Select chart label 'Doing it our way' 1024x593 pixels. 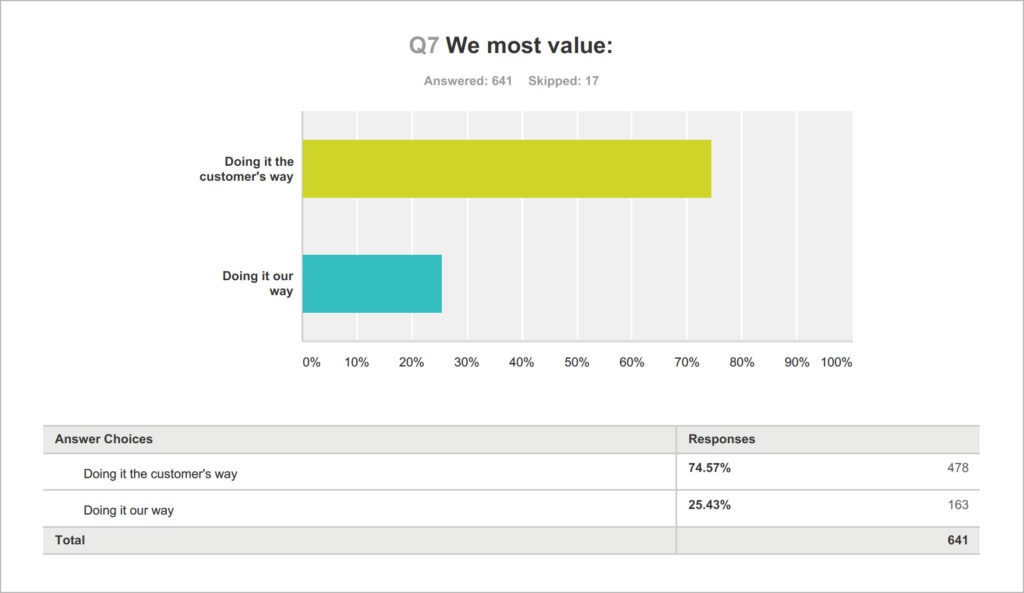pyautogui.click(x=258, y=284)
